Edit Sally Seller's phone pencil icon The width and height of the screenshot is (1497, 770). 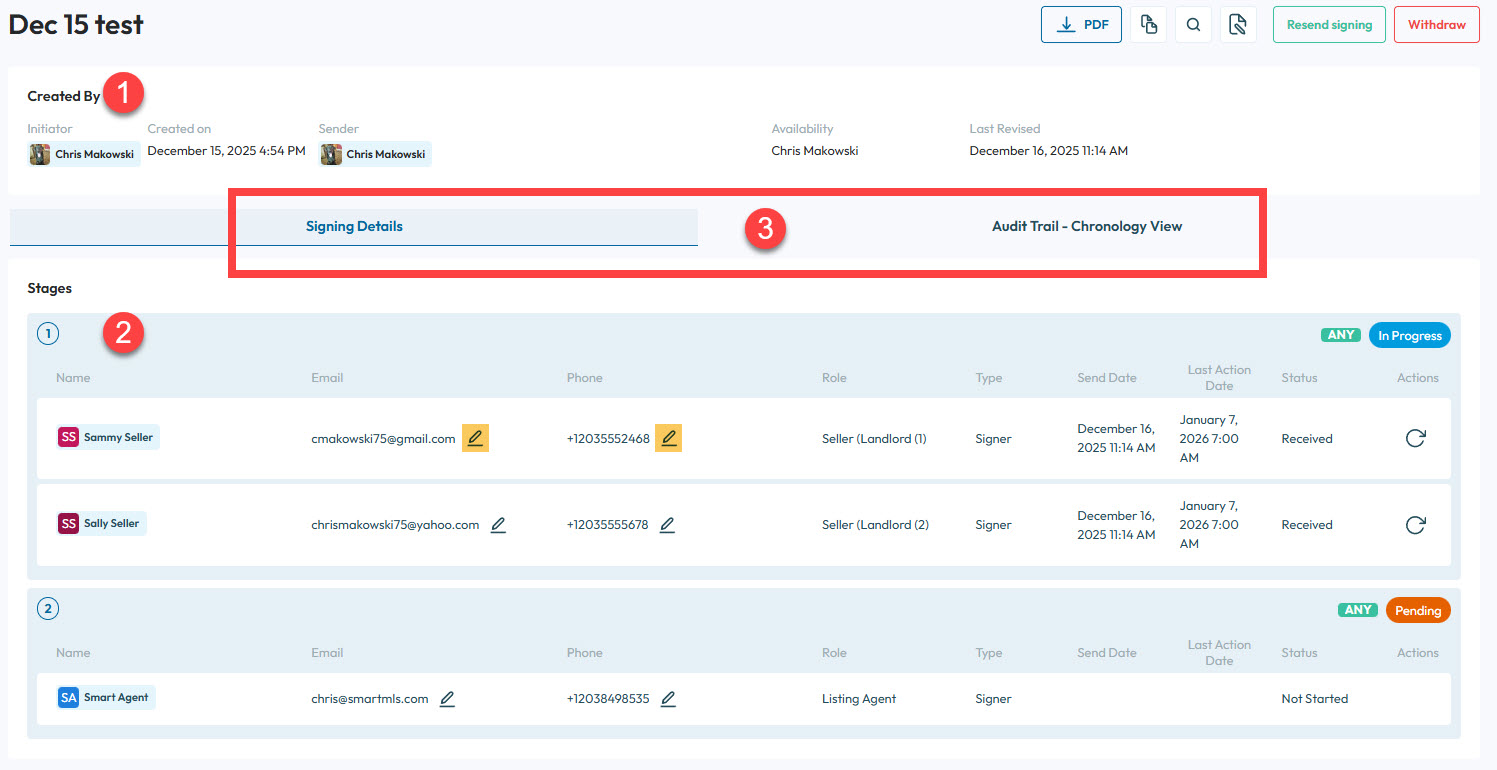667,525
